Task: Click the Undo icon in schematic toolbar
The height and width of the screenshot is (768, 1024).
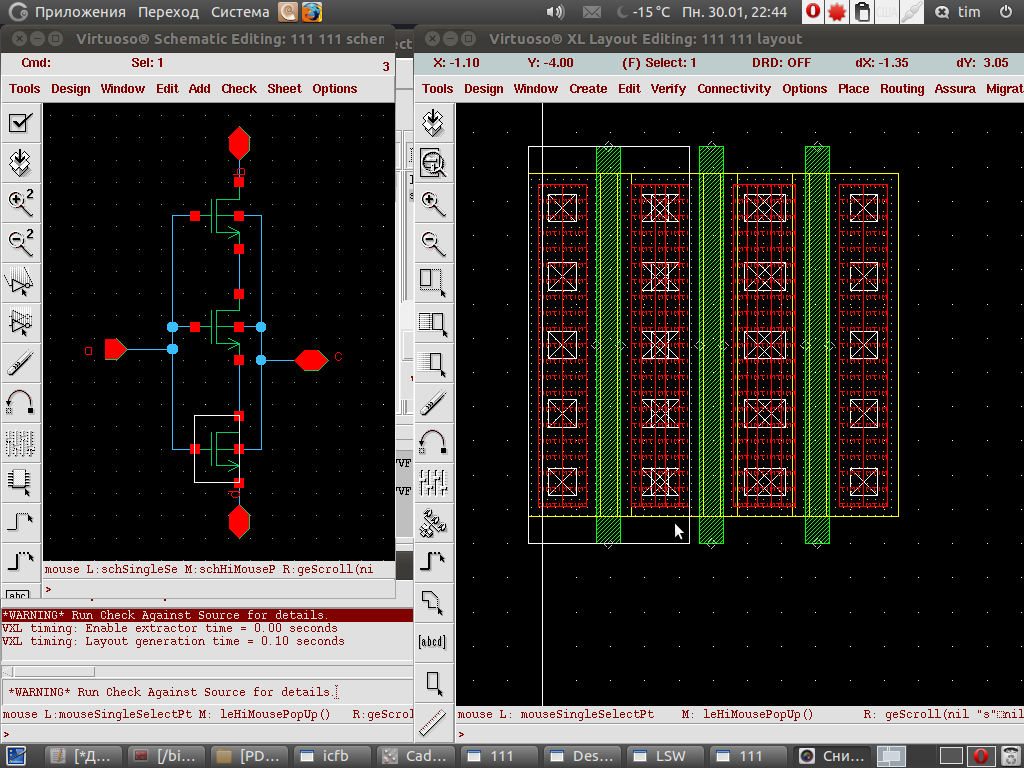Action: tap(21, 402)
